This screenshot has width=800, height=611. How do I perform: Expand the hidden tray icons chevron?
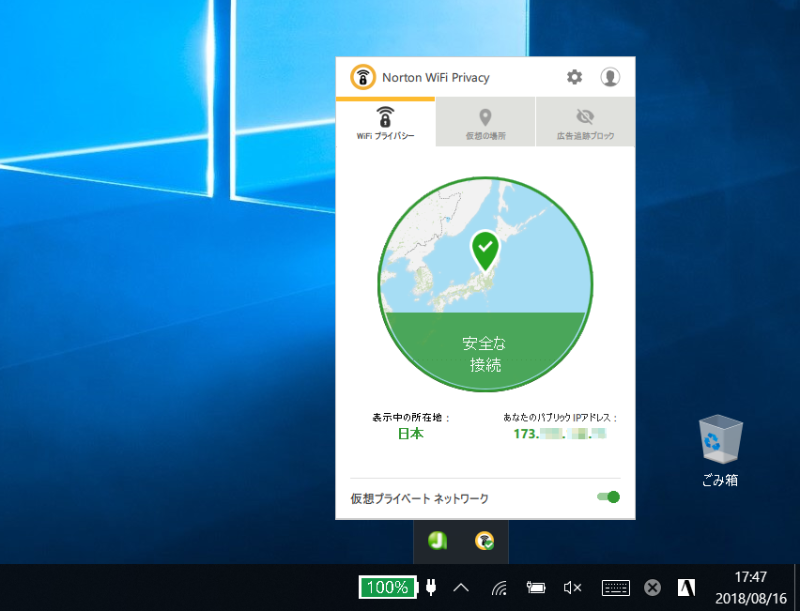461,587
